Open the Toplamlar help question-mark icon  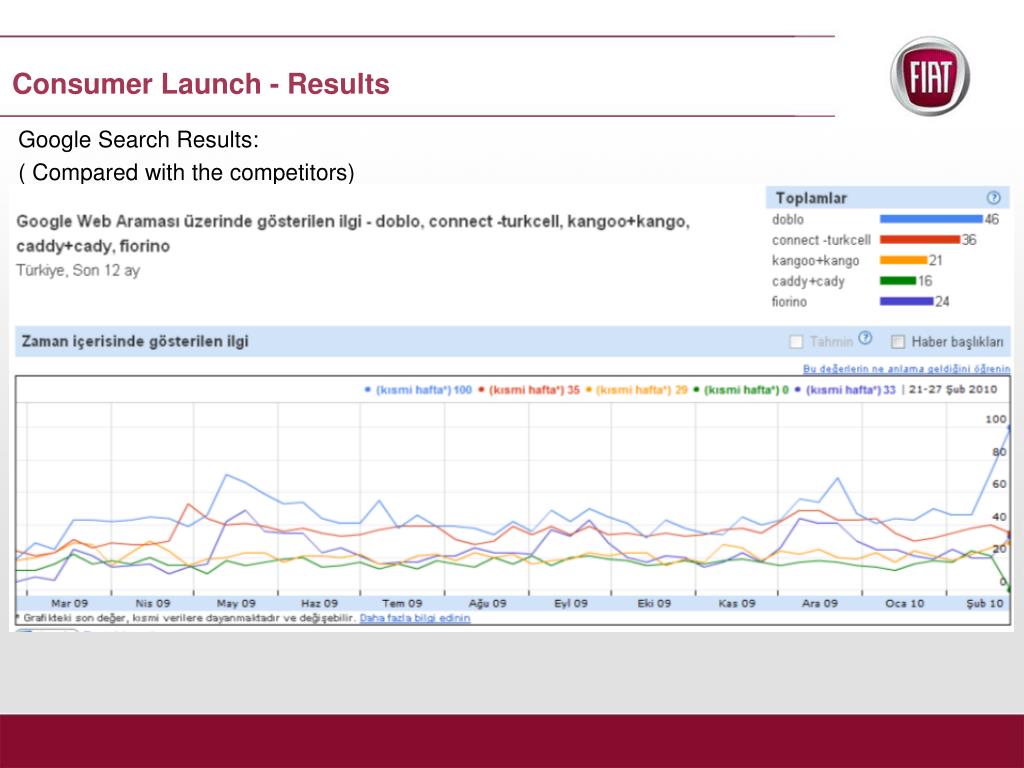[x=993, y=198]
